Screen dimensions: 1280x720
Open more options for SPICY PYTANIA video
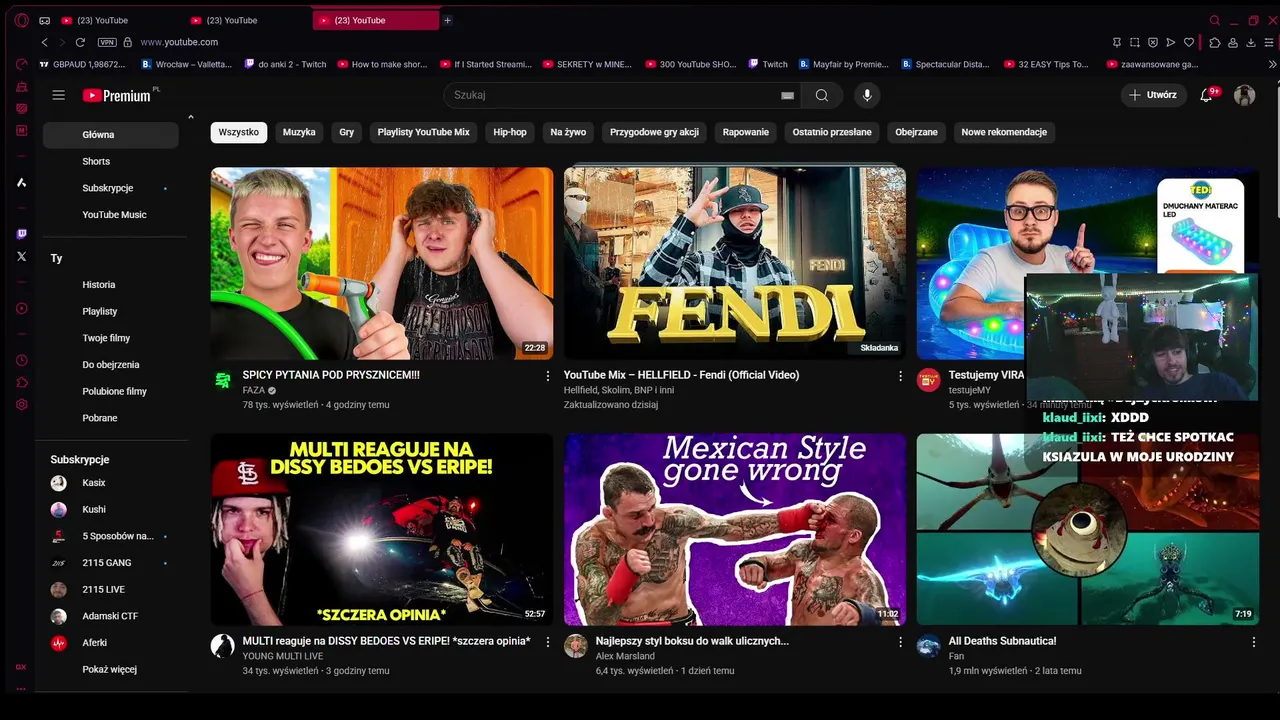(547, 376)
